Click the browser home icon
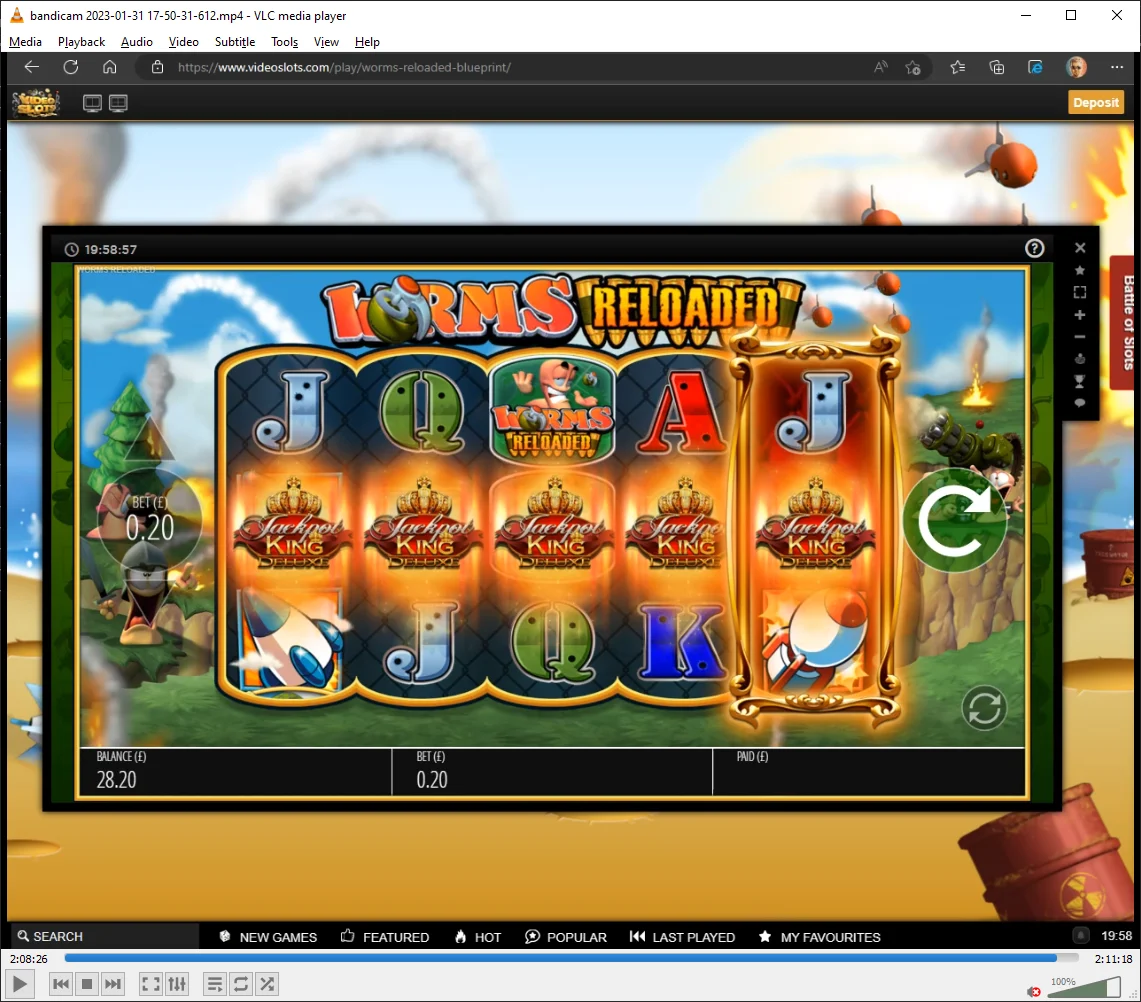Viewport: 1141px width, 1002px height. click(110, 67)
